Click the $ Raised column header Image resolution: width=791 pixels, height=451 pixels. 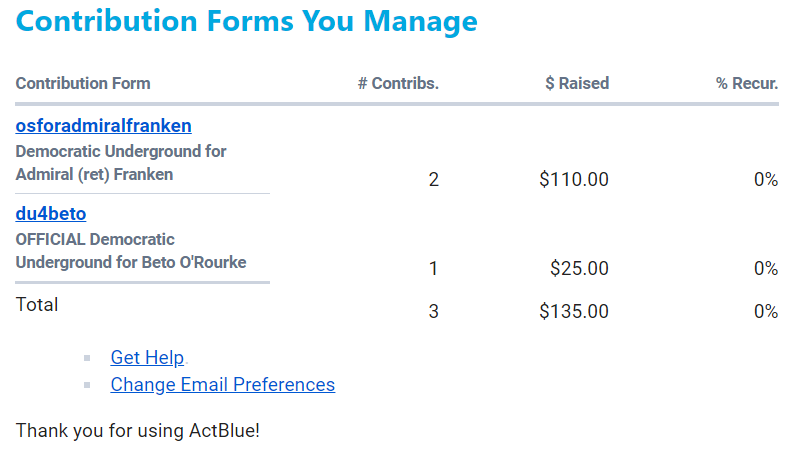click(x=577, y=84)
